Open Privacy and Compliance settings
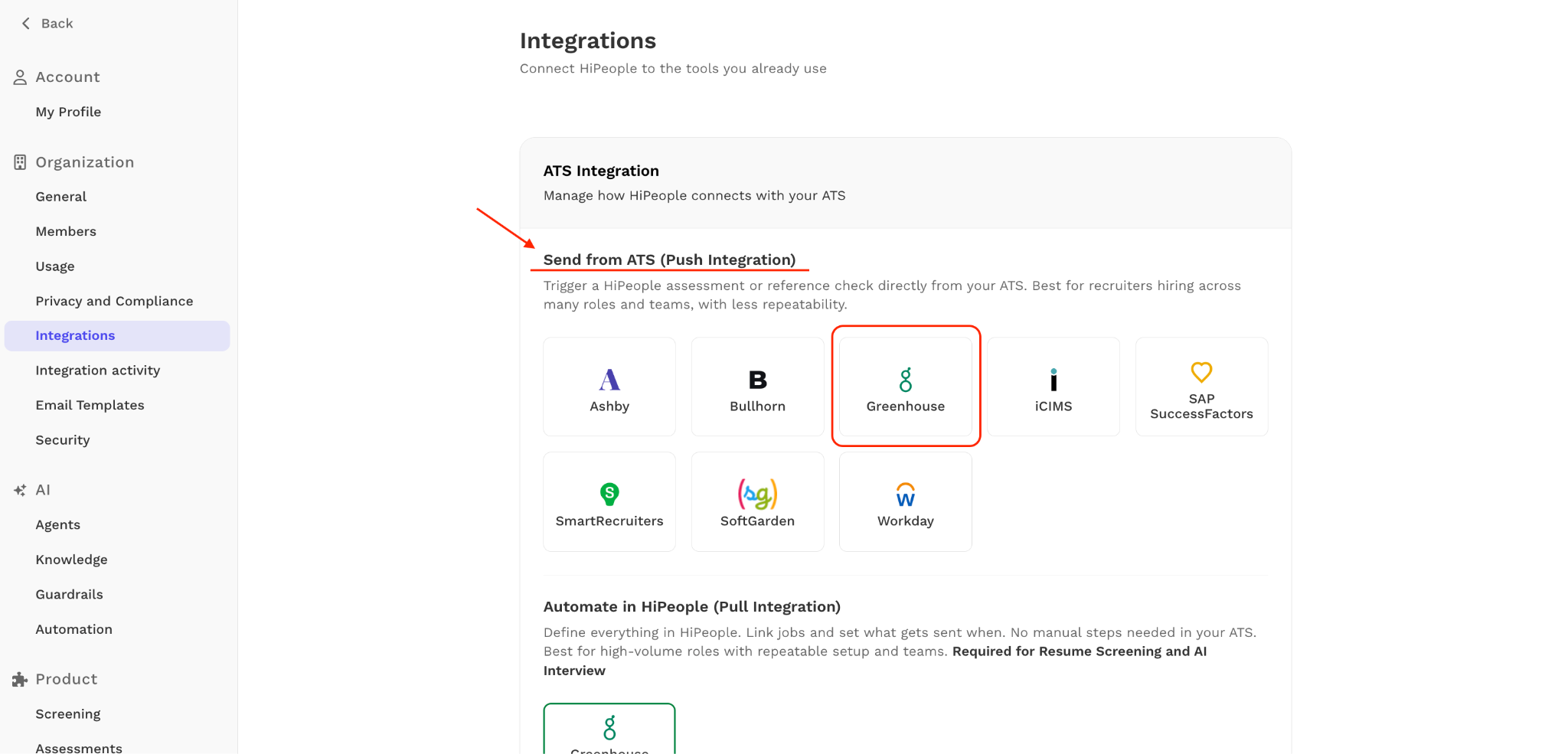This screenshot has height=754, width=1568. click(x=114, y=301)
